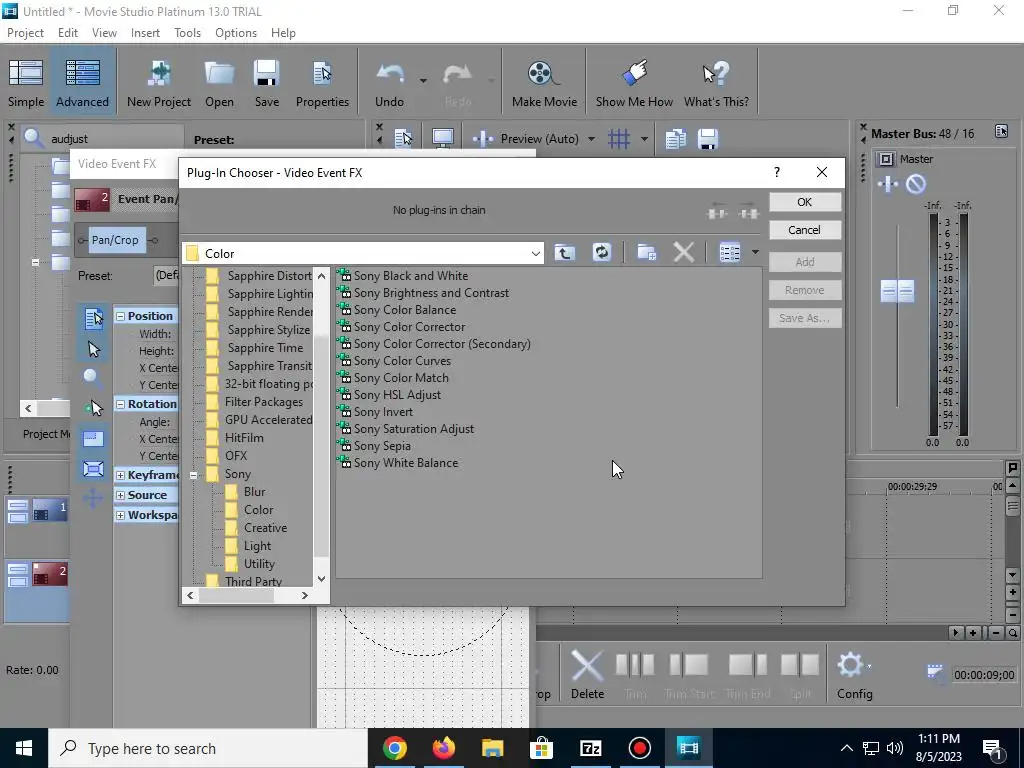Click the Remove button
The image size is (1024, 768).
tap(805, 290)
